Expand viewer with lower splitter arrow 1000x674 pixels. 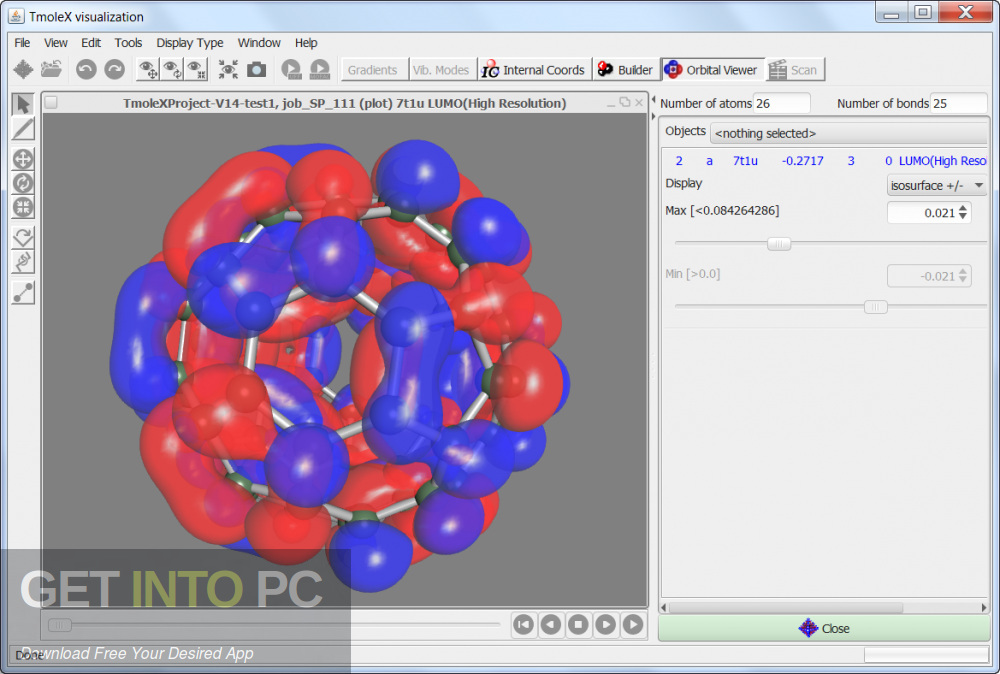[653, 117]
